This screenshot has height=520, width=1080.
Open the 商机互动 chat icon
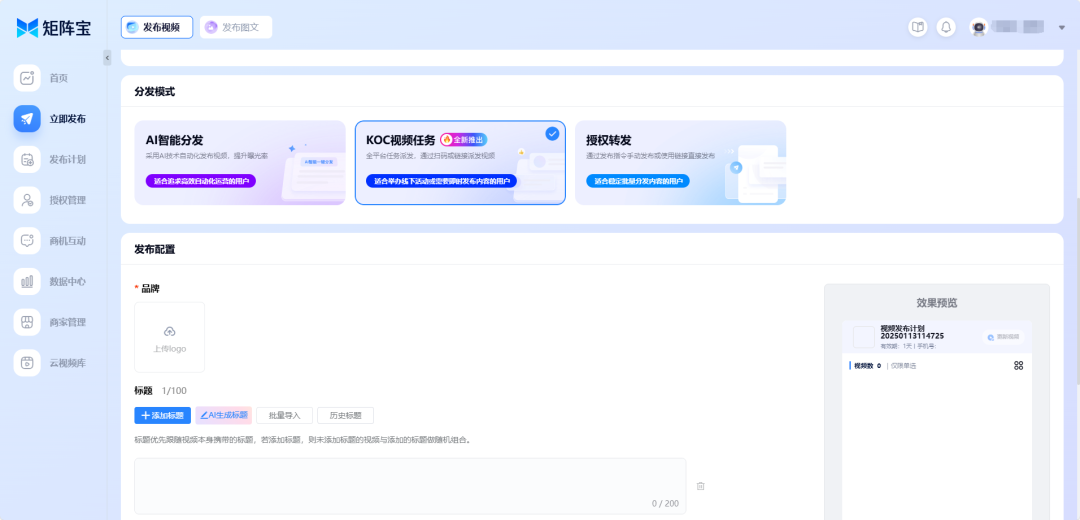point(27,240)
